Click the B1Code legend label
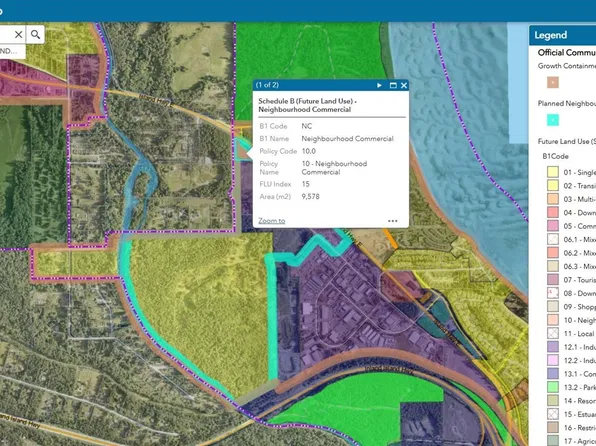Viewport: 596px width, 446px height. click(555, 156)
